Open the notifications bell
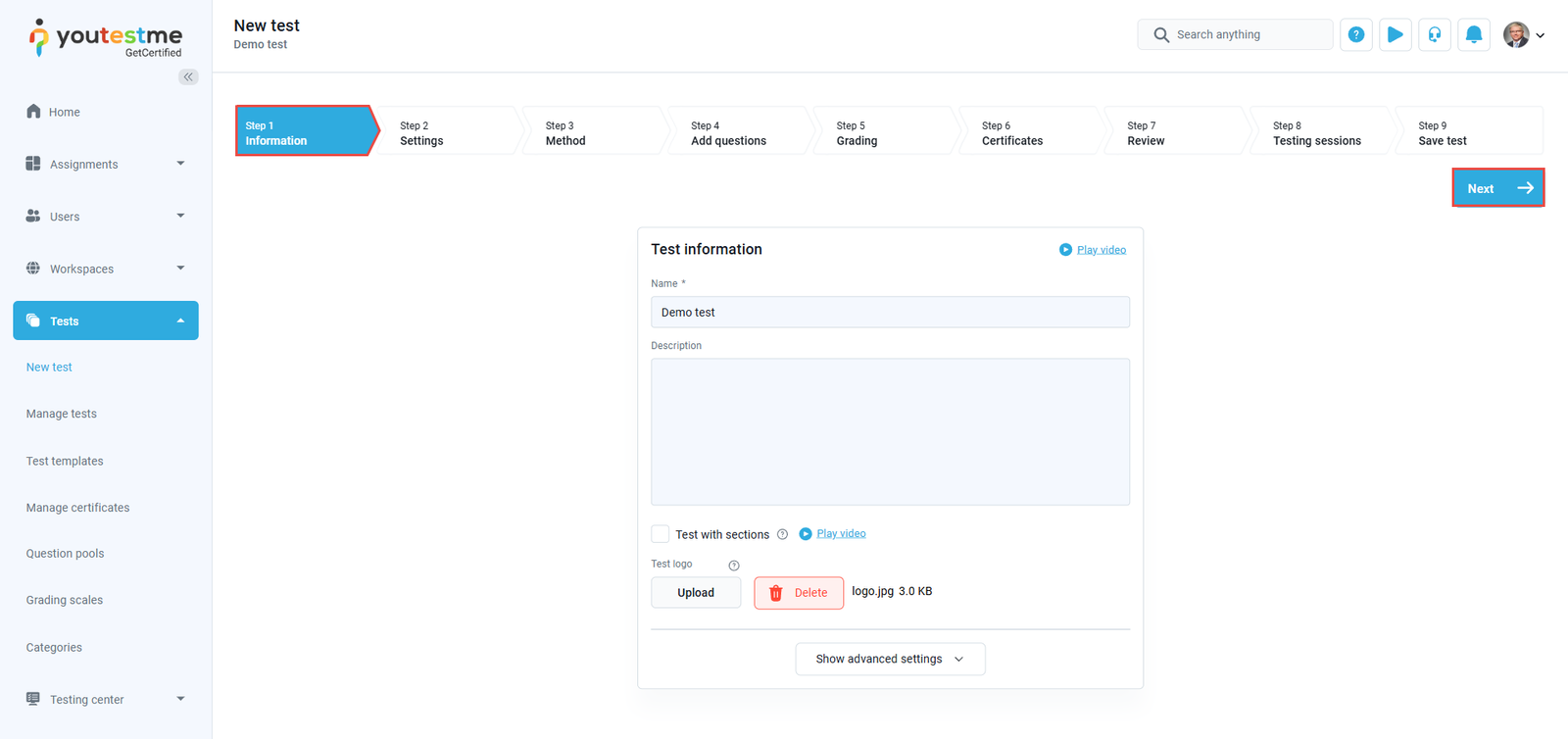This screenshot has width=1568, height=739. (1473, 34)
